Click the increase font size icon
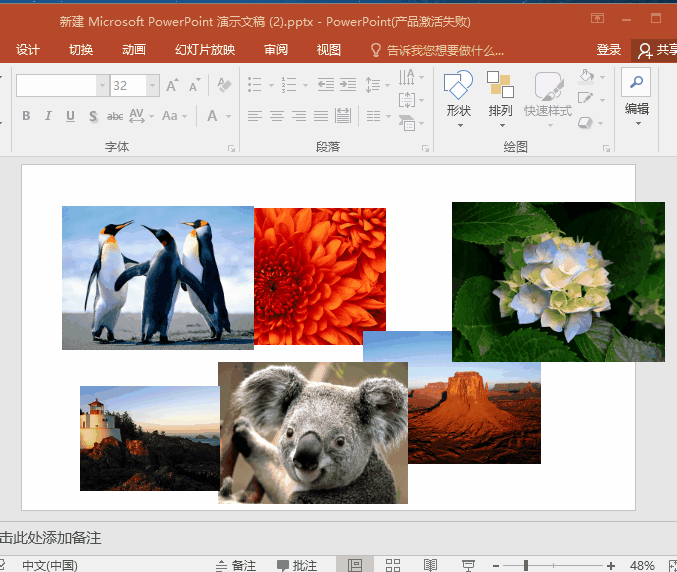677x572 pixels. (172, 86)
